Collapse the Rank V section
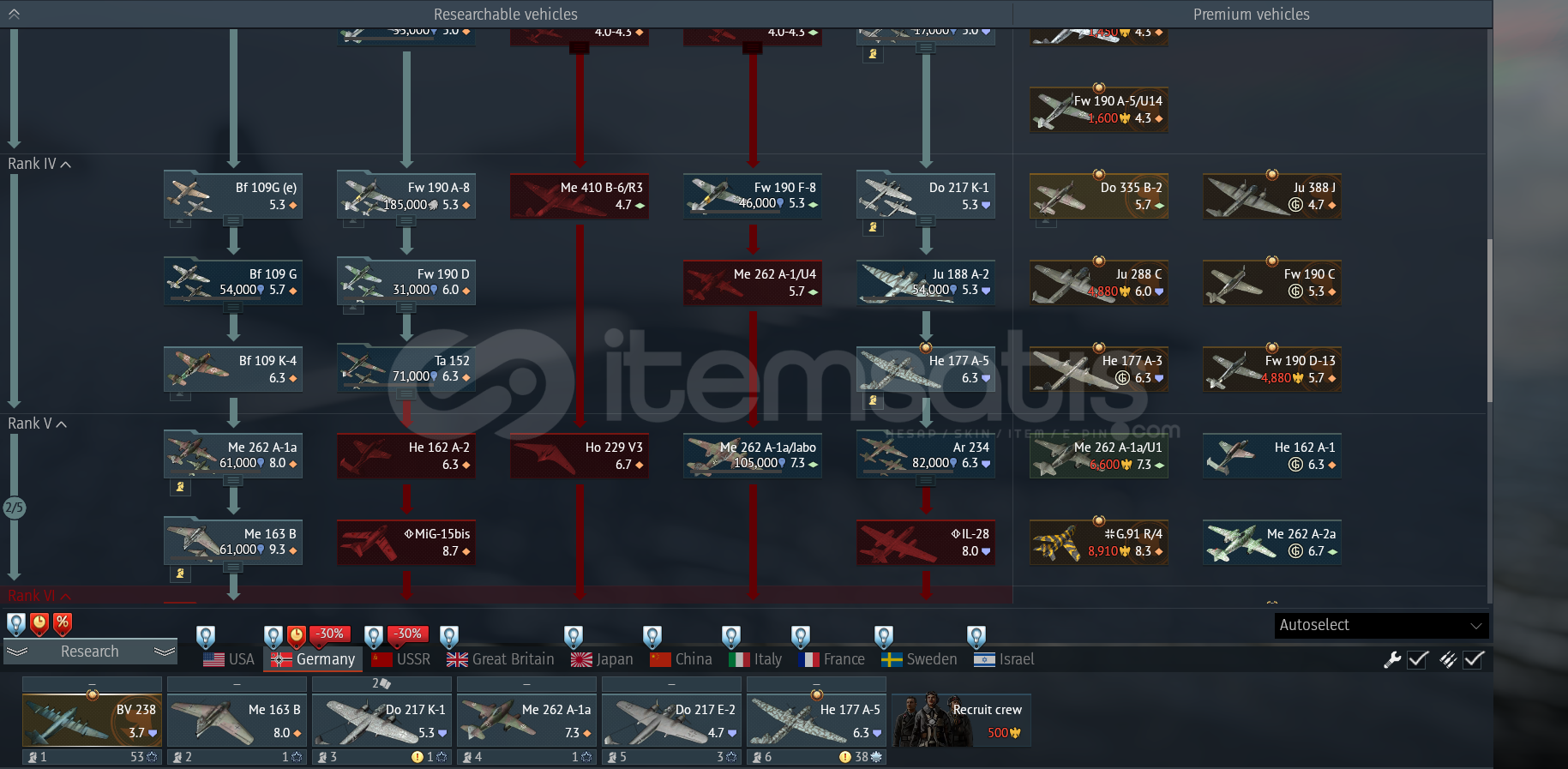This screenshot has width=1568, height=769. [x=38, y=424]
